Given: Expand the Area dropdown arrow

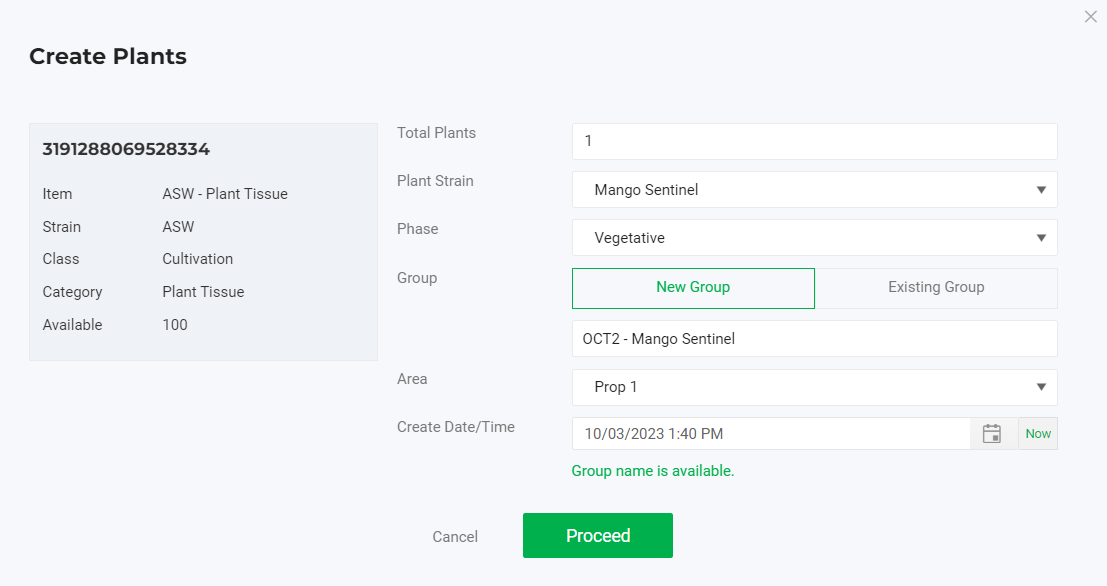Looking at the screenshot, I should tap(1041, 387).
